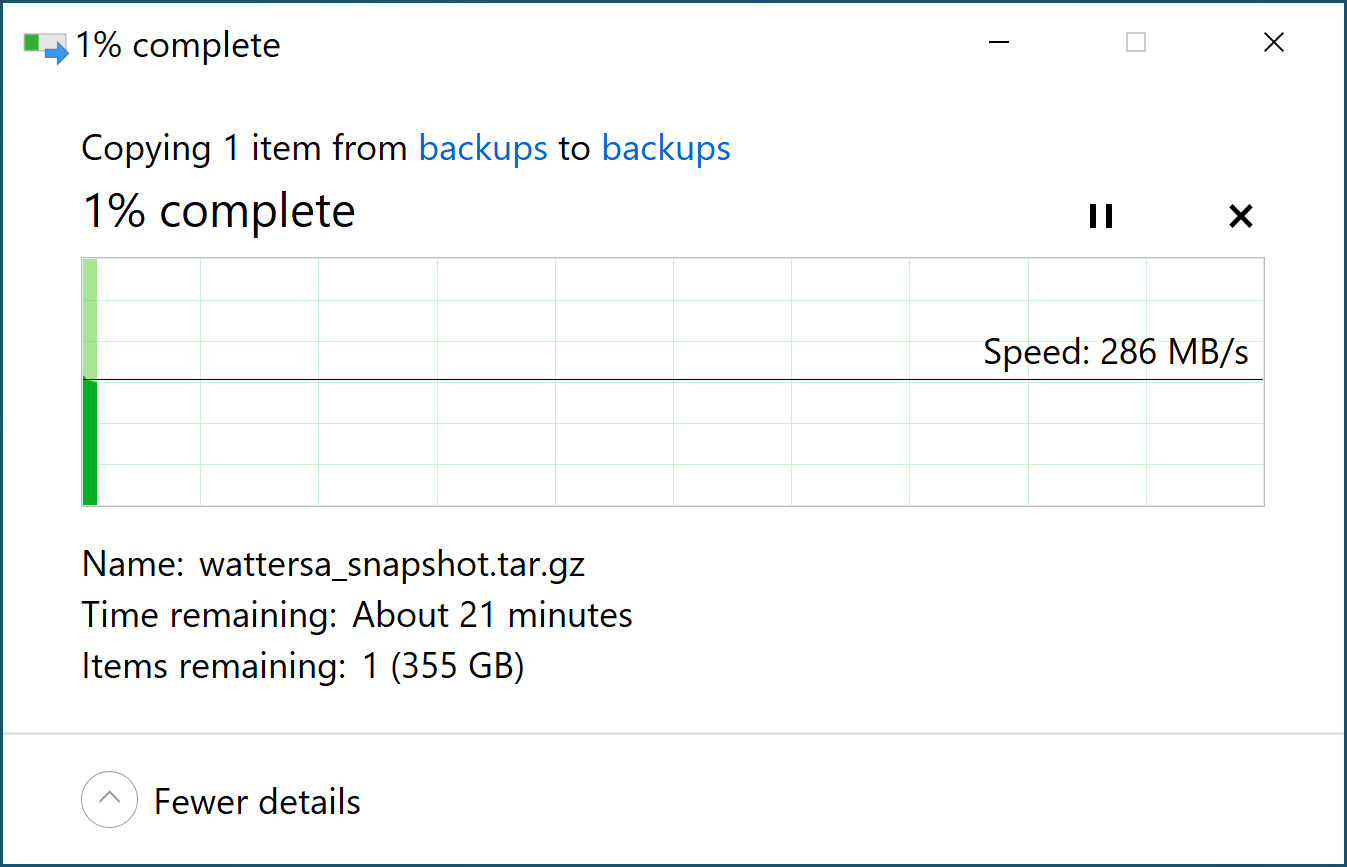This screenshot has height=867, width=1347.
Task: Click the large "1% complete" heading
Action: coord(218,212)
